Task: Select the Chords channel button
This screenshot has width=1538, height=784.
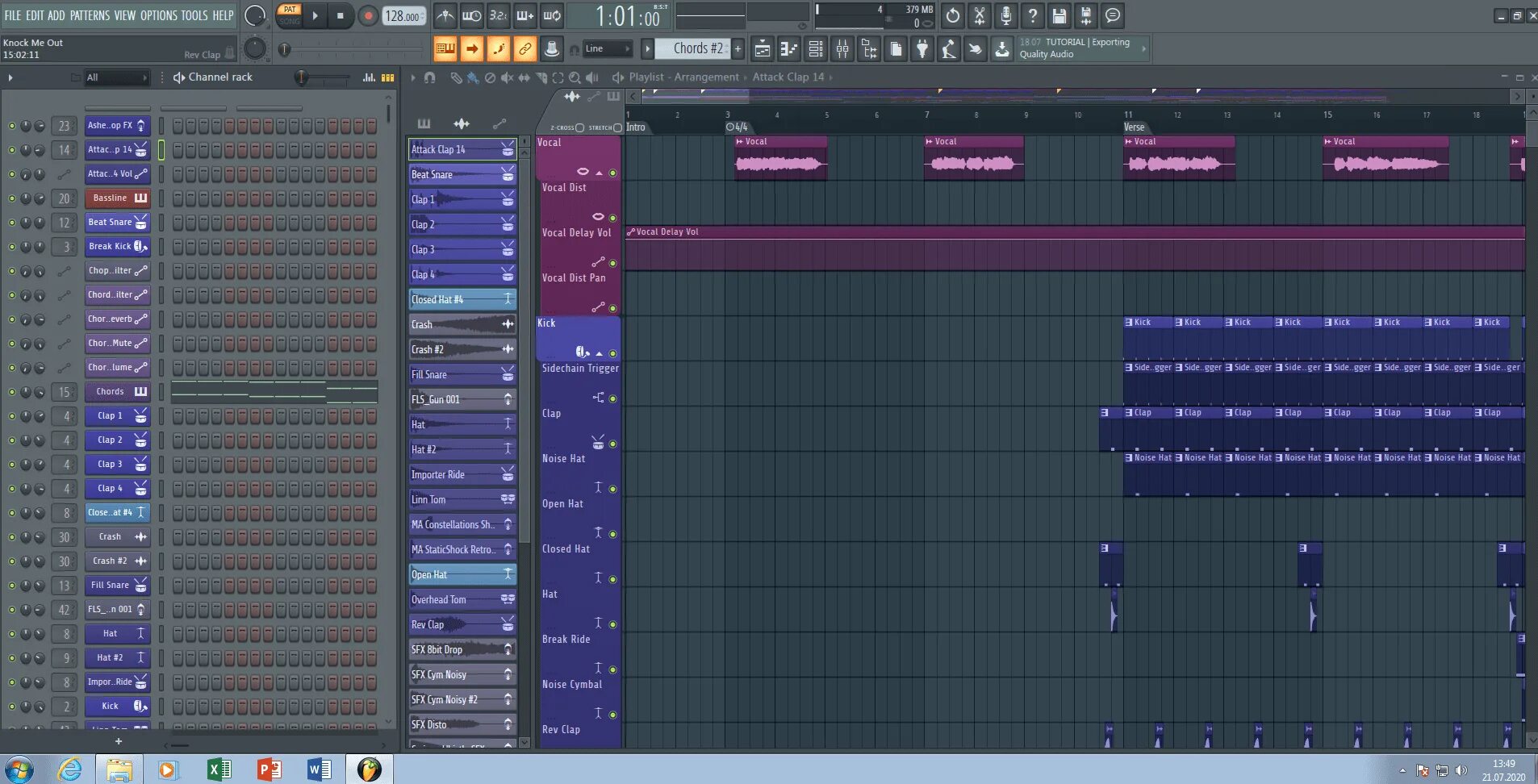Action: (117, 392)
